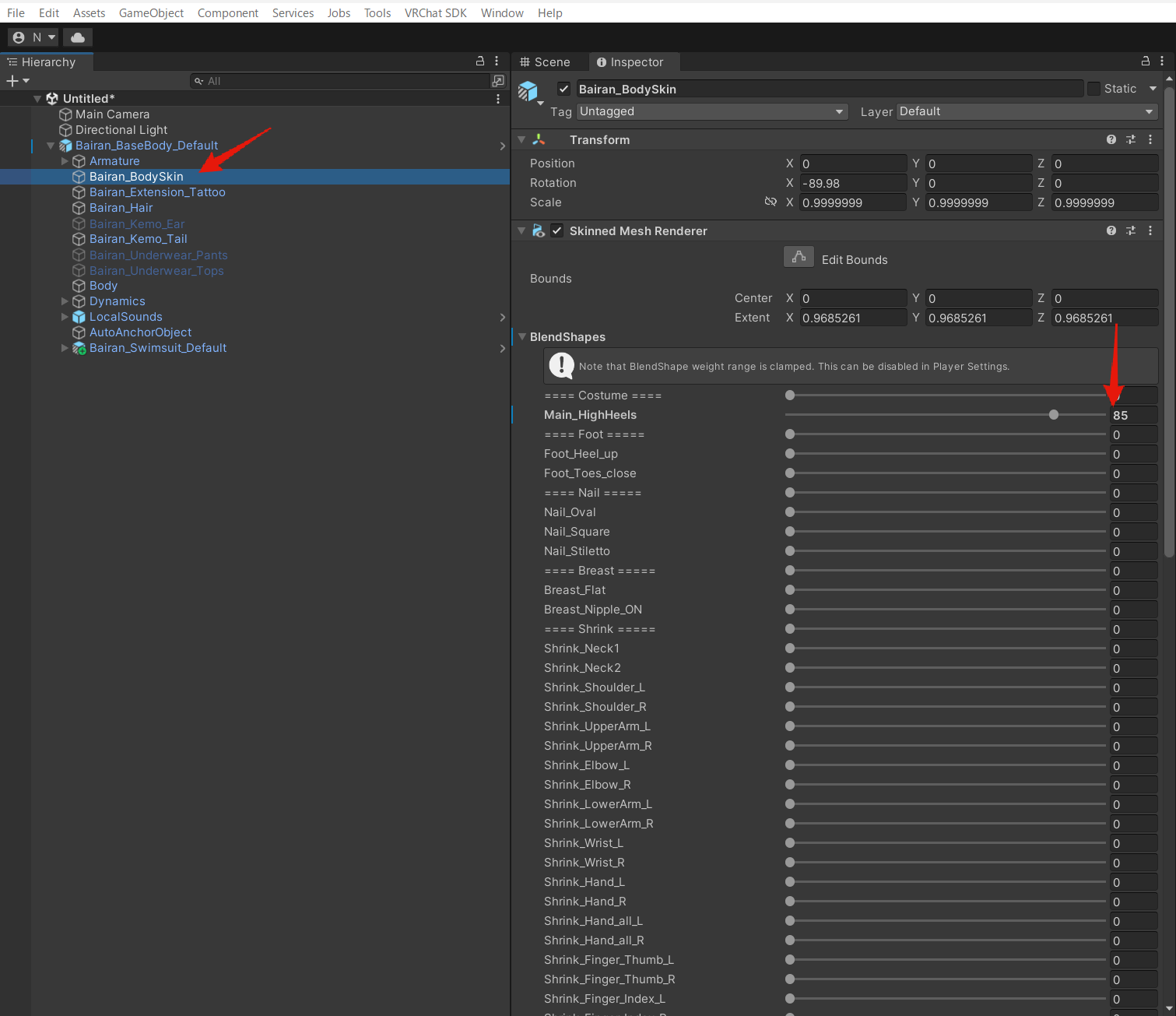
Task: Open prefab Bairan_BaseBody_Default via right chevron
Action: point(503,146)
